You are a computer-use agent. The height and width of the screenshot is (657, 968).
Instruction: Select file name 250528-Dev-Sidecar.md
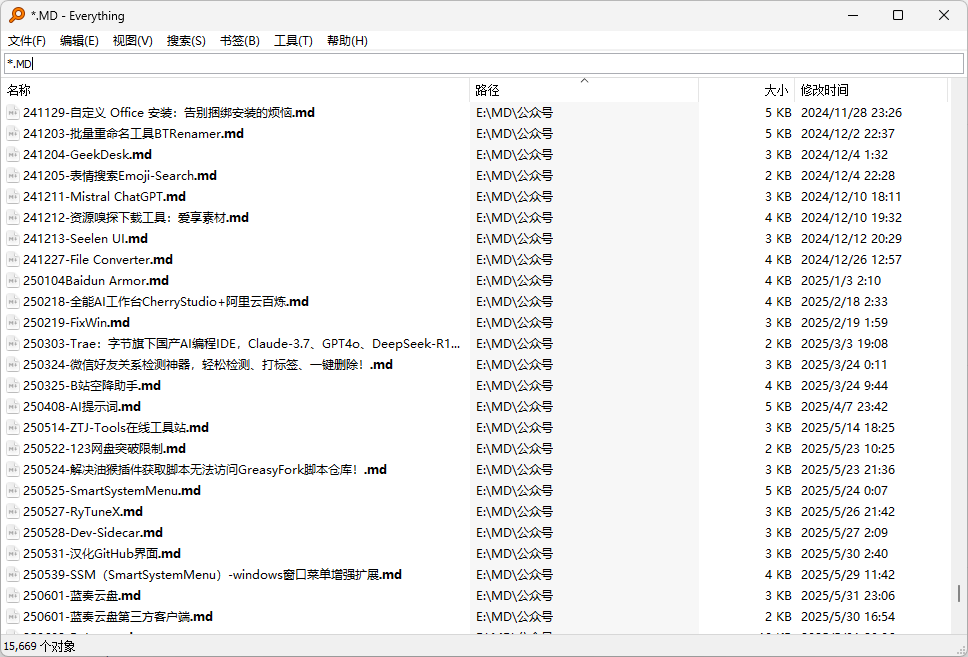coord(93,532)
